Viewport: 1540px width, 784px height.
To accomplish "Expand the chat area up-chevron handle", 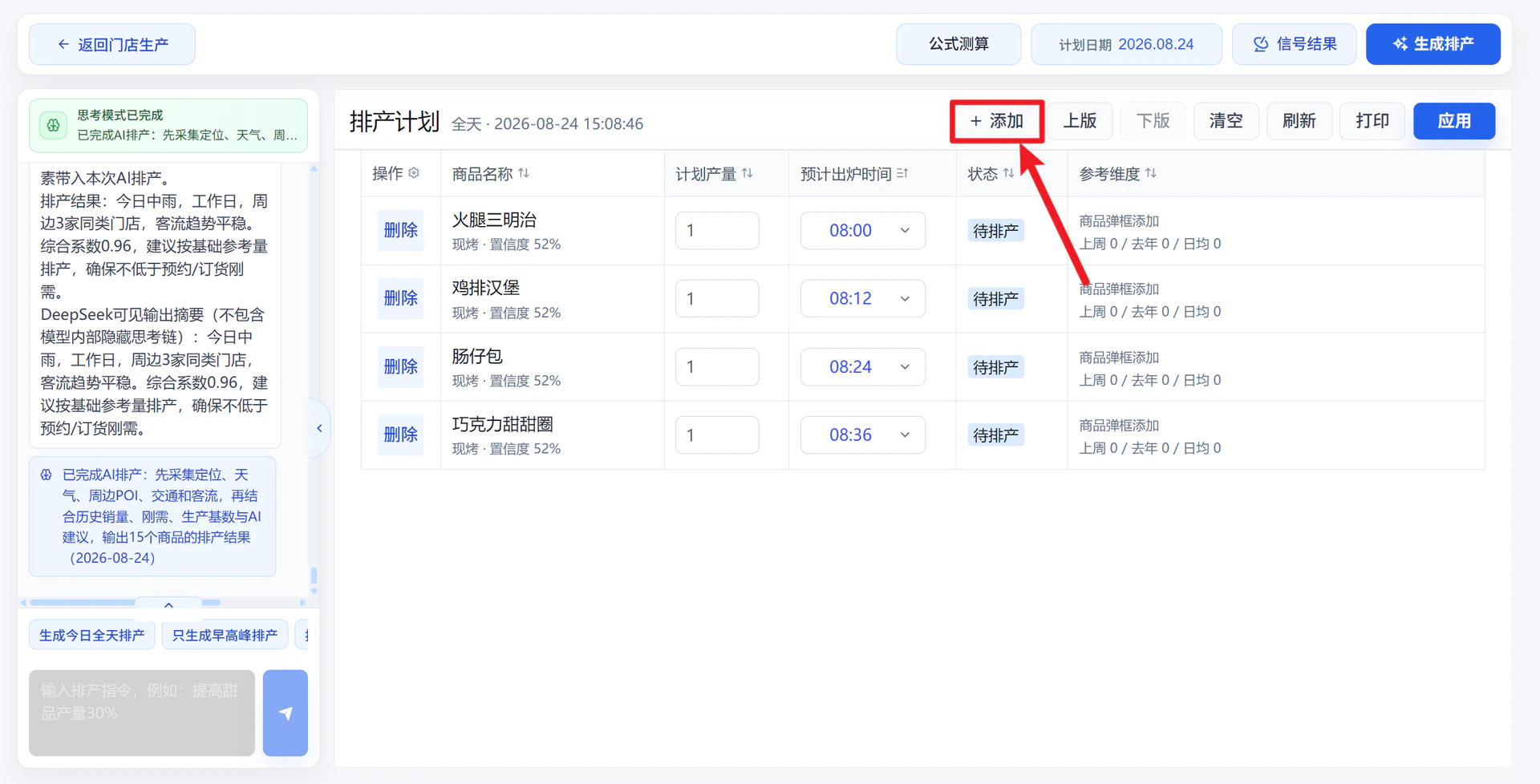I will coord(168,605).
